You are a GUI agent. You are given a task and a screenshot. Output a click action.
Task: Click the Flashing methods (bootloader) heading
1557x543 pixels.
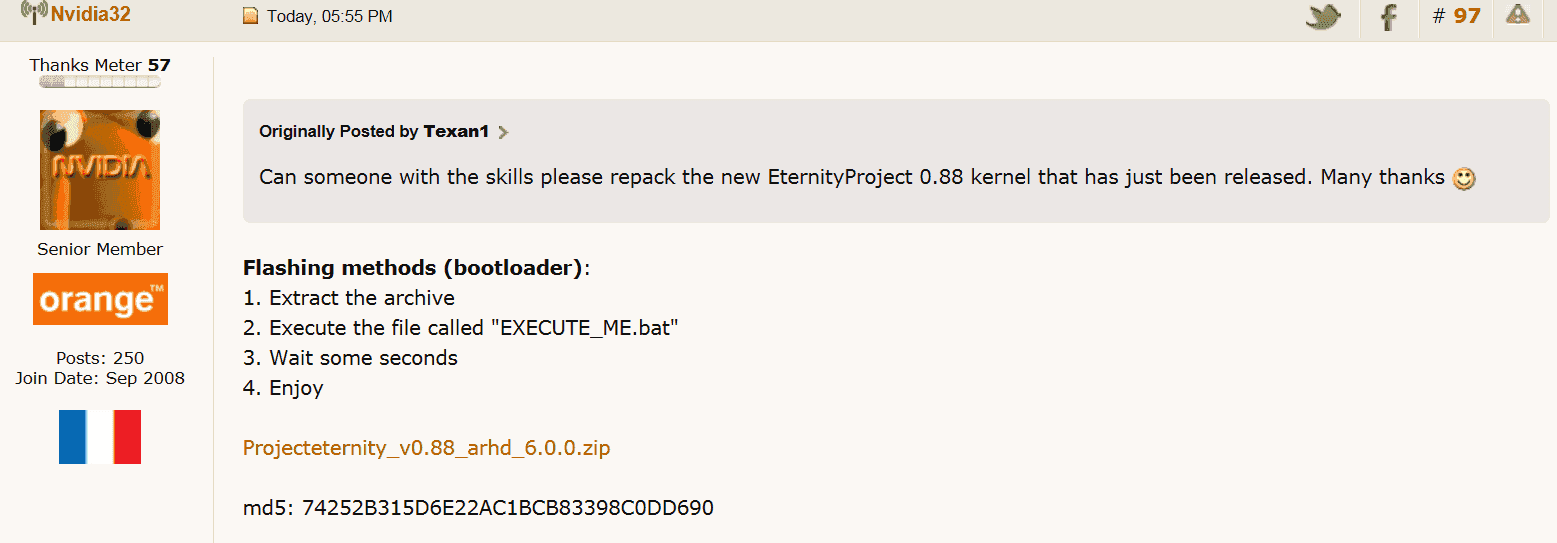click(x=413, y=268)
